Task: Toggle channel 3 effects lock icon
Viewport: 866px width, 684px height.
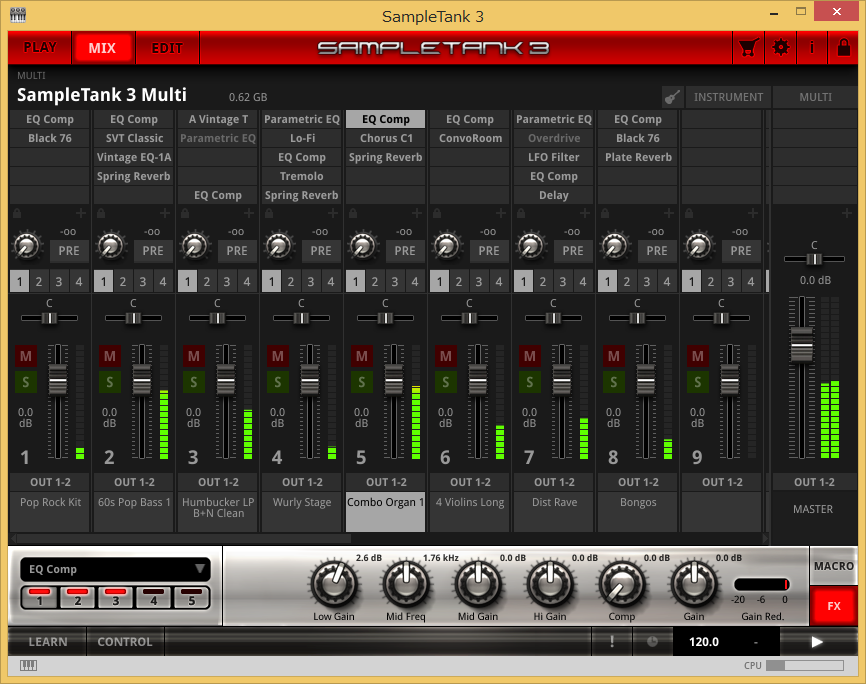Action: coord(184,213)
